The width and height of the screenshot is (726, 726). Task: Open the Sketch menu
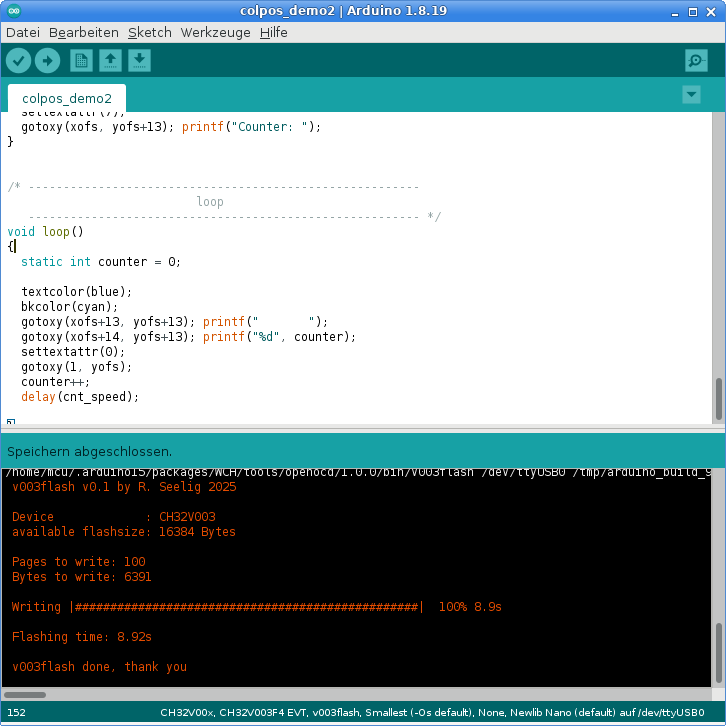150,32
